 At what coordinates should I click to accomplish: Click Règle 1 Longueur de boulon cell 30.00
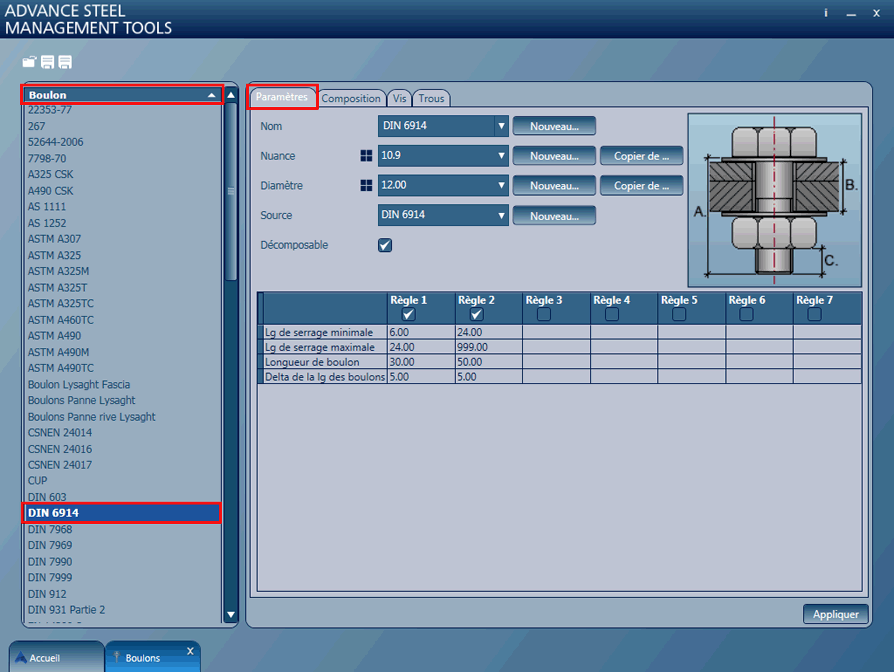point(421,362)
